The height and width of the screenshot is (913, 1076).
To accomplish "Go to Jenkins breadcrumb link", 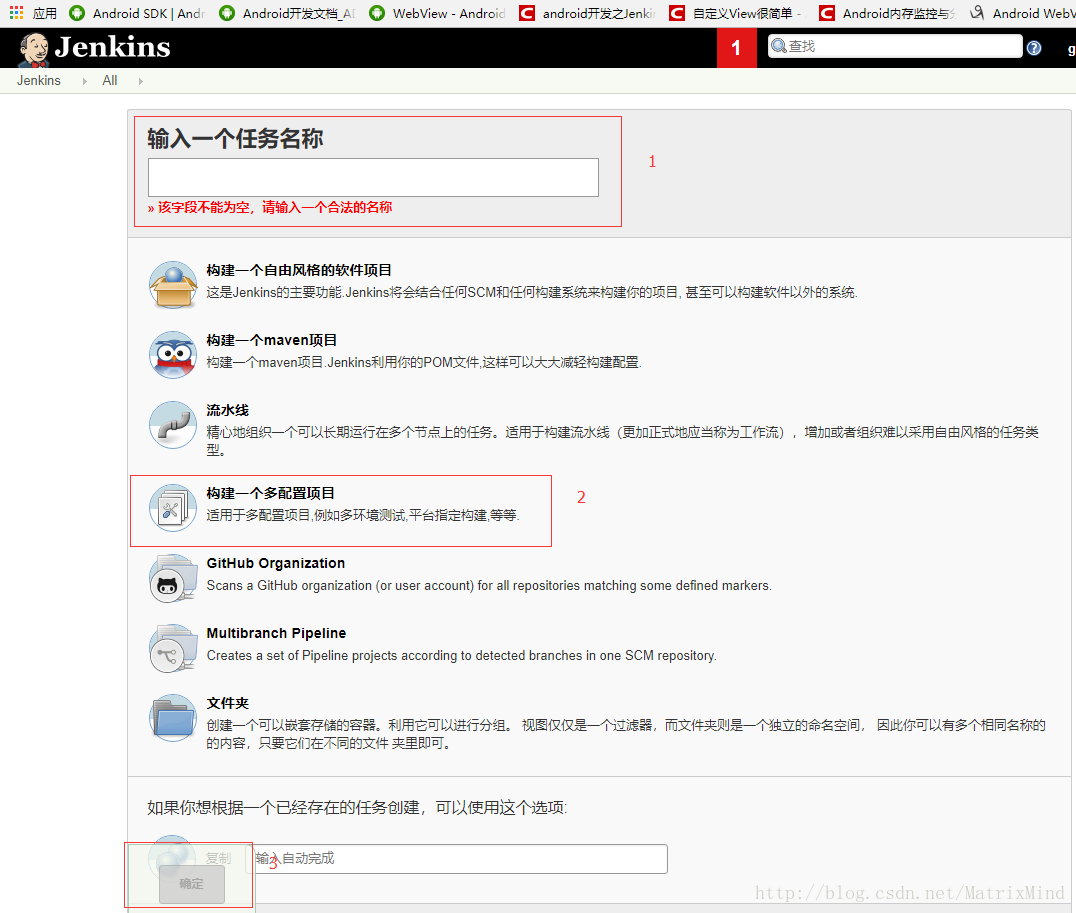I will tap(38, 80).
